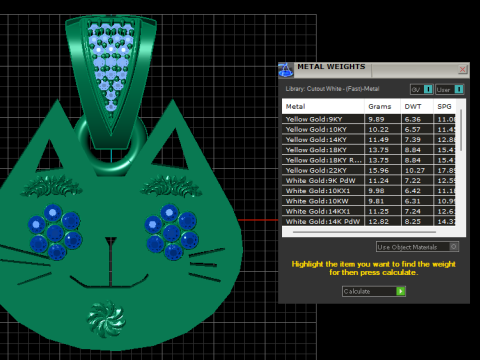This screenshot has width=480, height=360.
Task: Click the 7.39 DWT value
Action: [x=413, y=140]
